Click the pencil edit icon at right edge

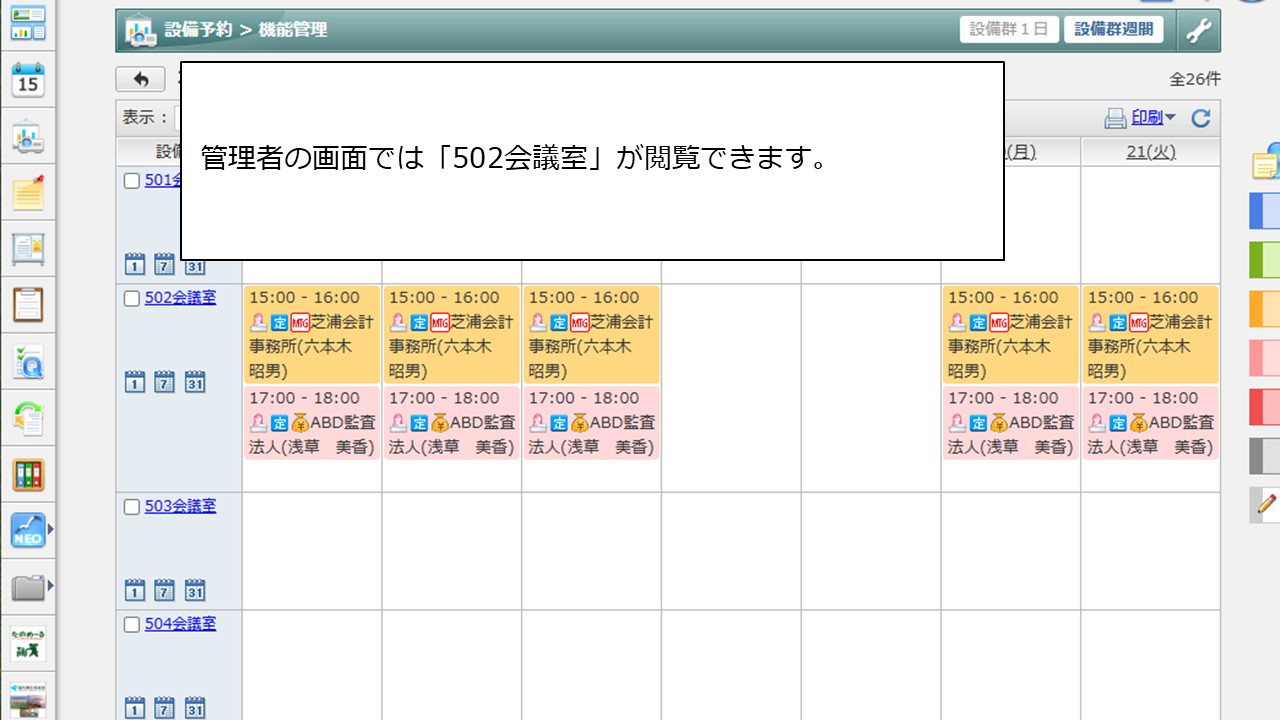point(1267,504)
